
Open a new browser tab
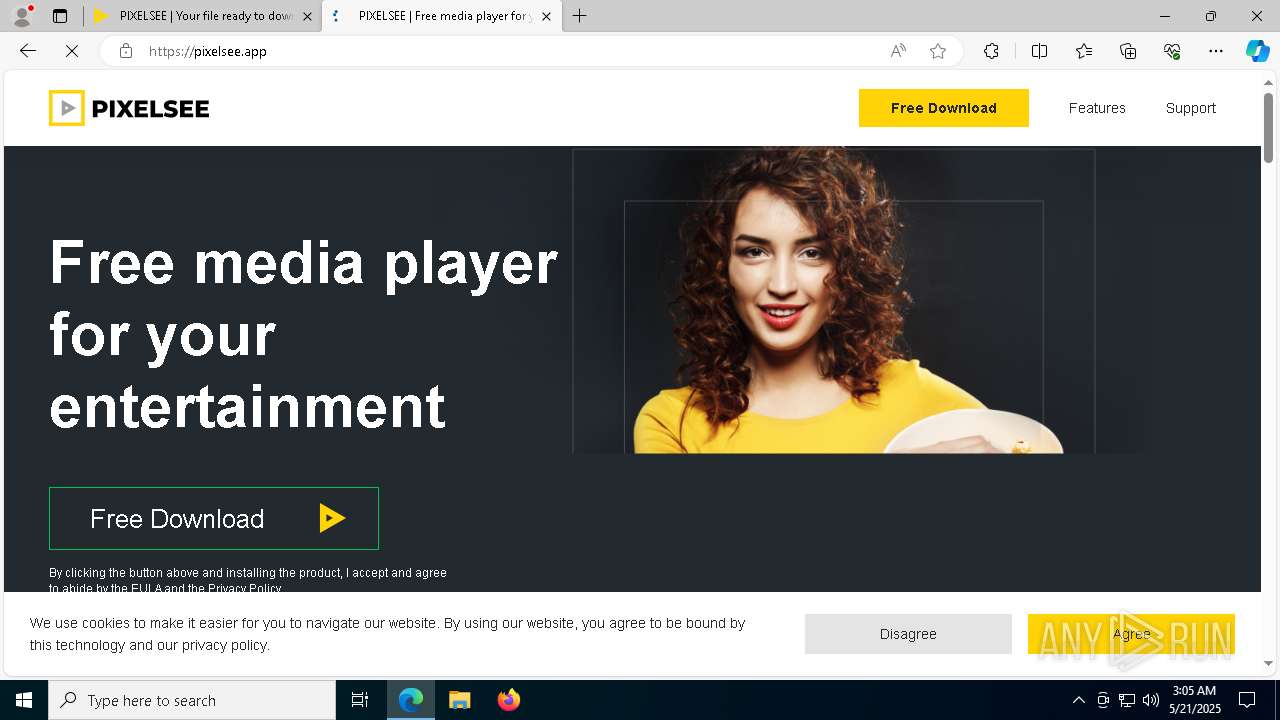point(579,16)
